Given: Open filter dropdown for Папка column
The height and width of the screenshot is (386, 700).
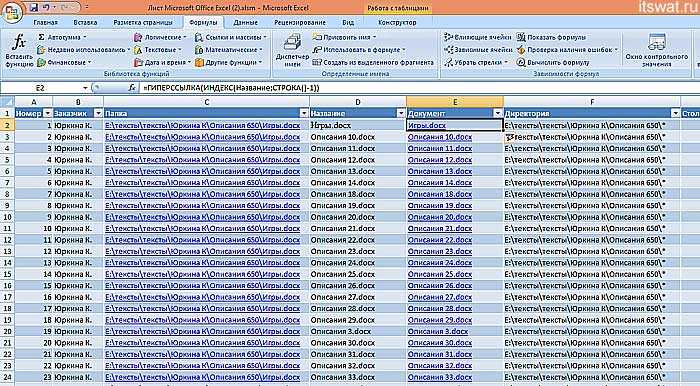Looking at the screenshot, I should (304, 114).
